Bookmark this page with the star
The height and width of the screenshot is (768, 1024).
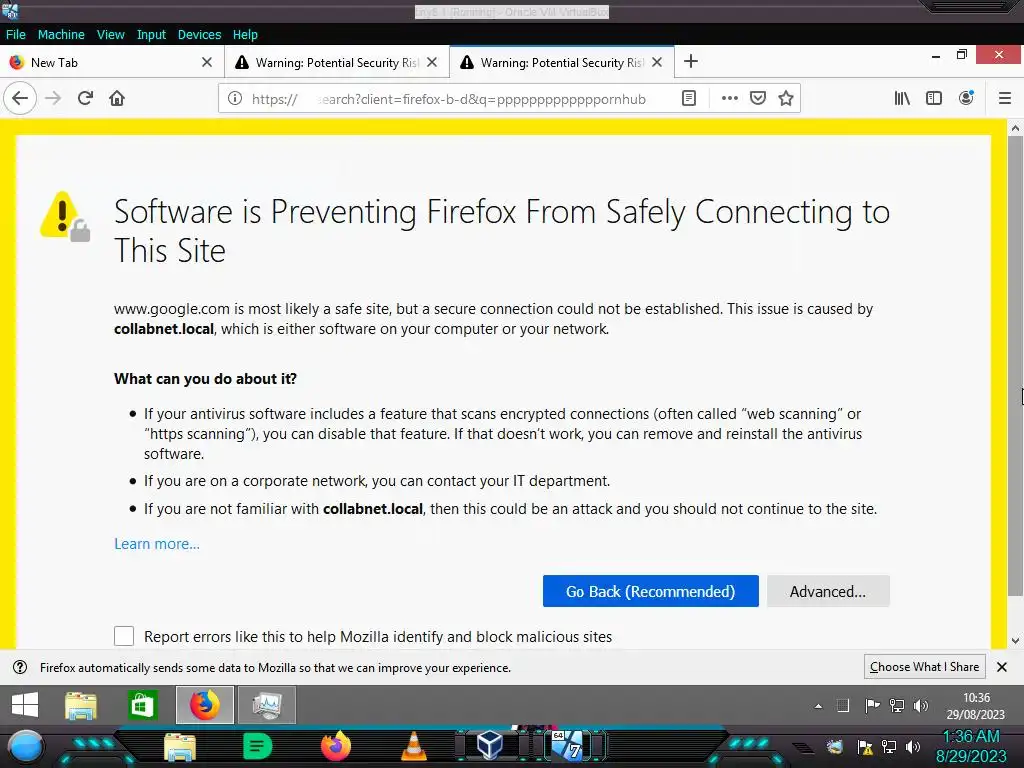click(x=786, y=99)
